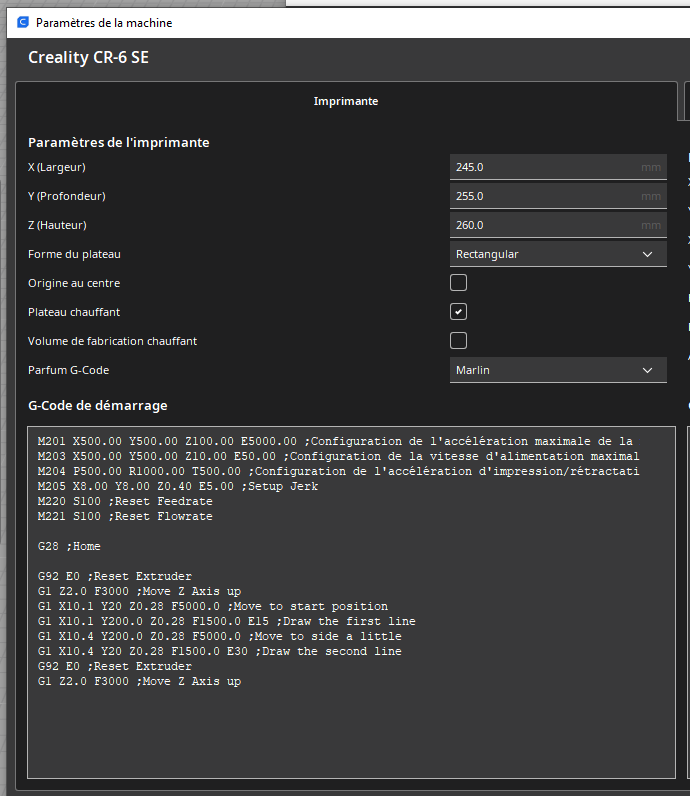
Task: Click the M221 S100 Reset Flowrate line
Action: (125, 516)
